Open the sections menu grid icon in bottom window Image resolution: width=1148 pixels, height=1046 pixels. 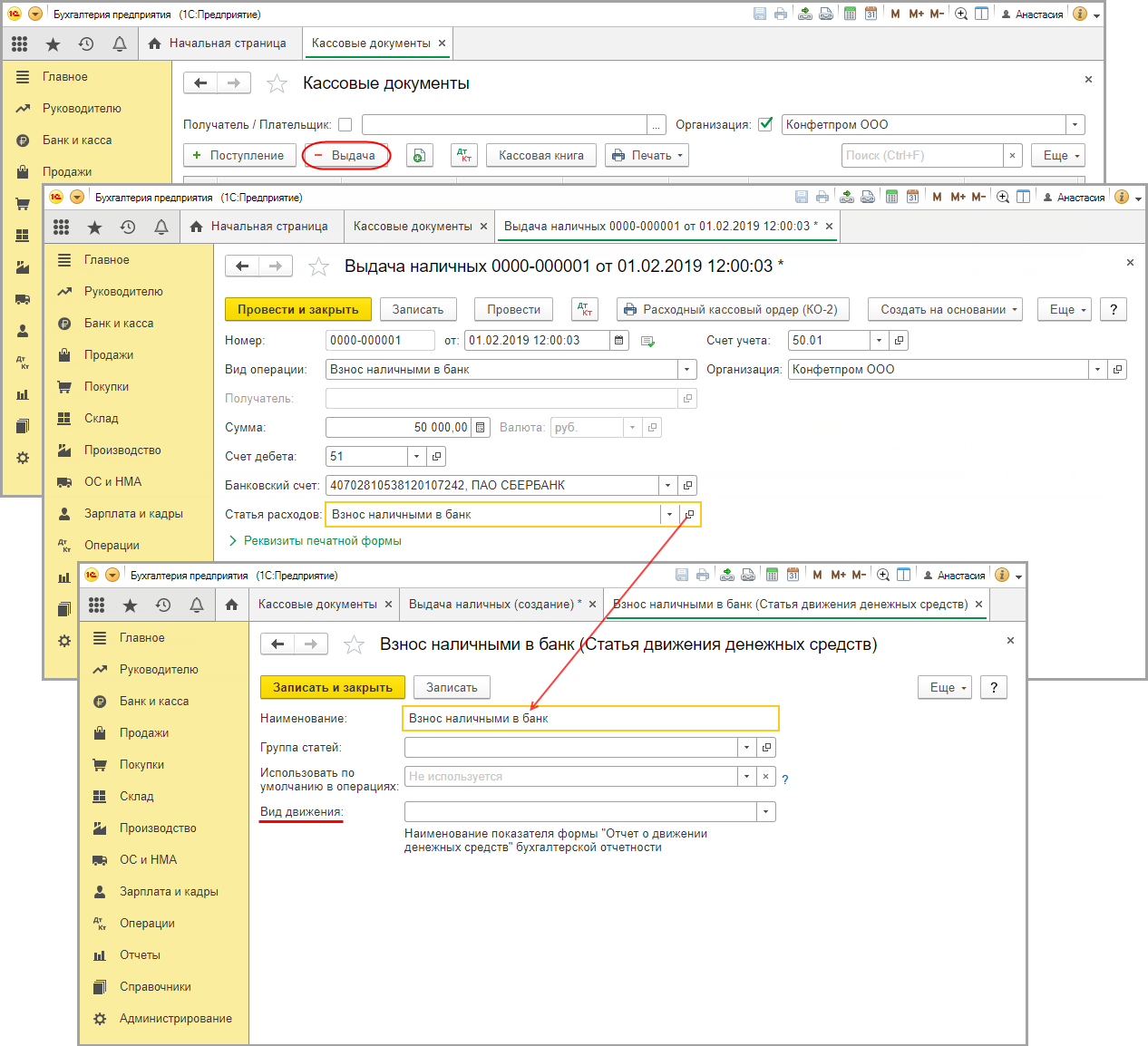(x=97, y=605)
